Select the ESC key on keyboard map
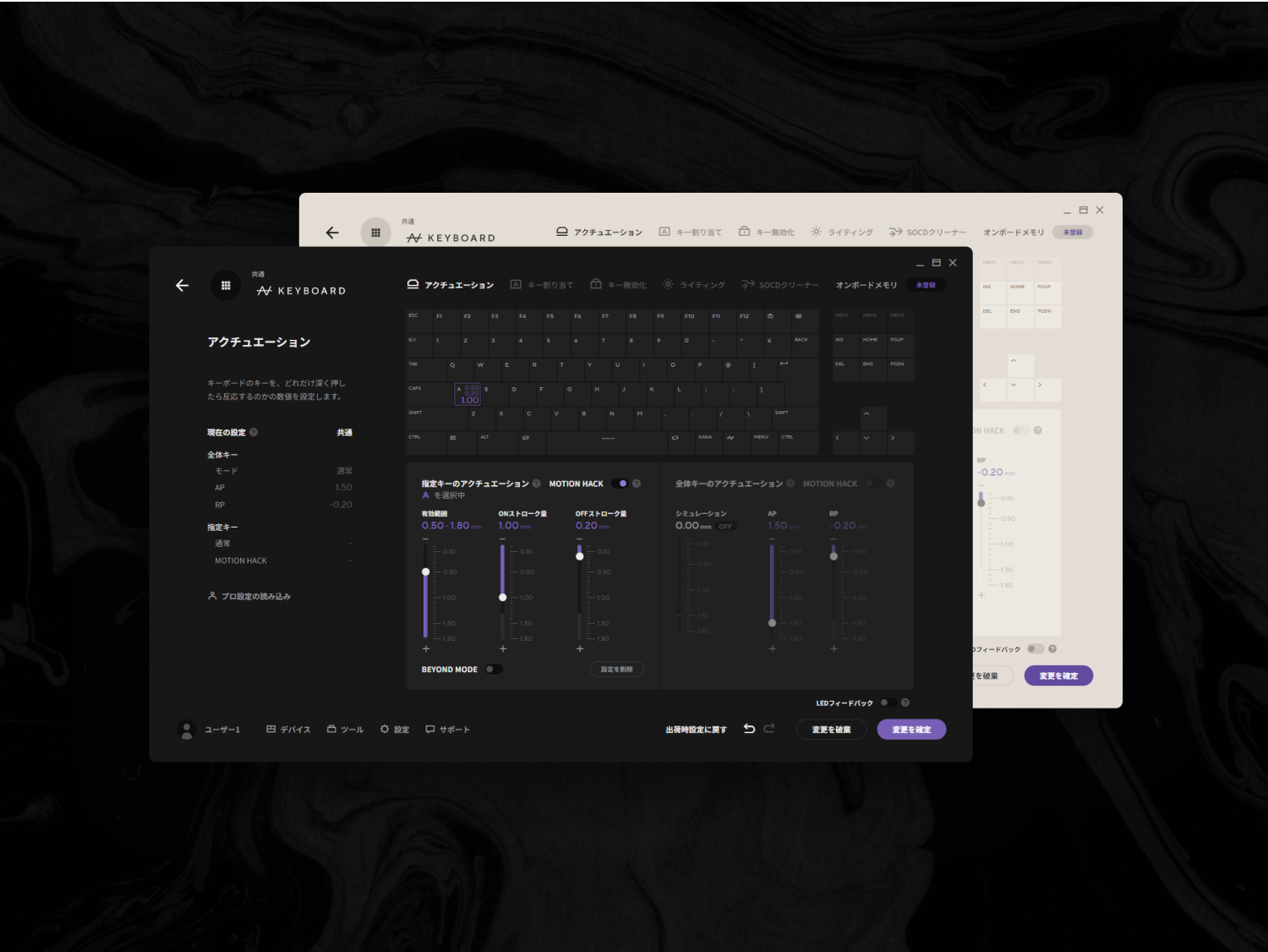Image resolution: width=1268 pixels, height=952 pixels. (x=419, y=321)
